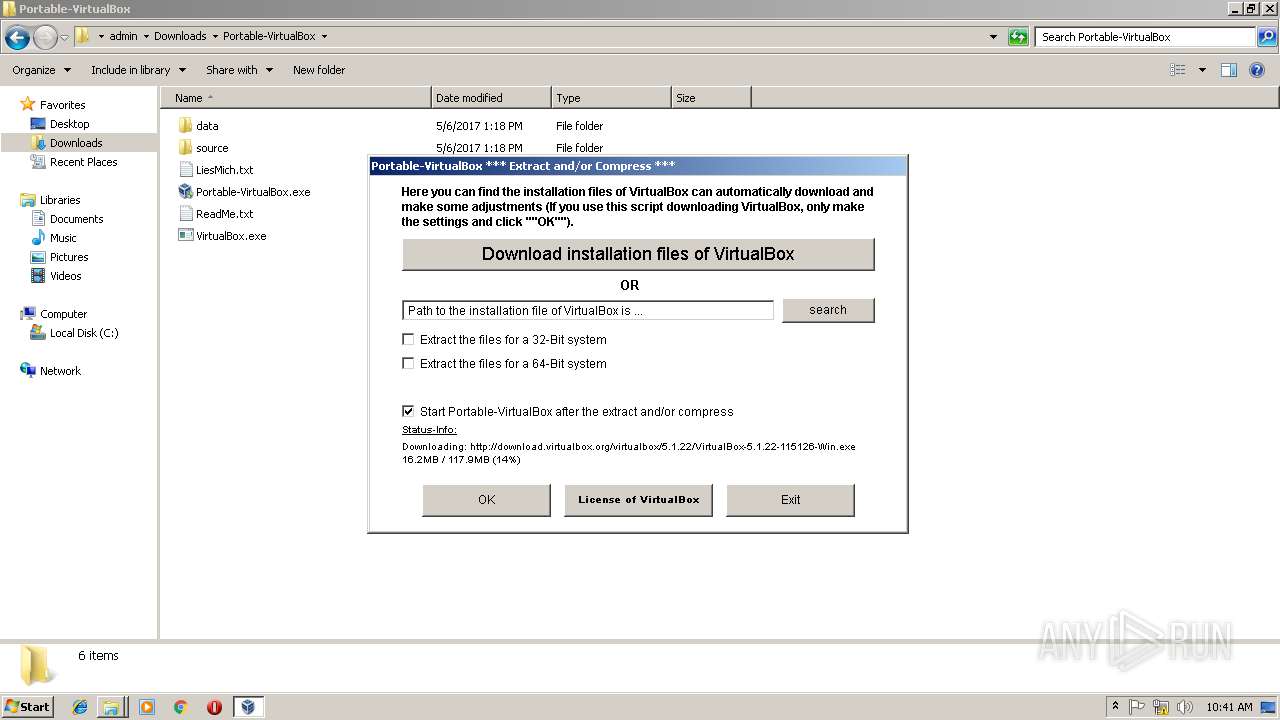1280x720 pixels.
Task: Click the Exit button
Action: point(790,500)
